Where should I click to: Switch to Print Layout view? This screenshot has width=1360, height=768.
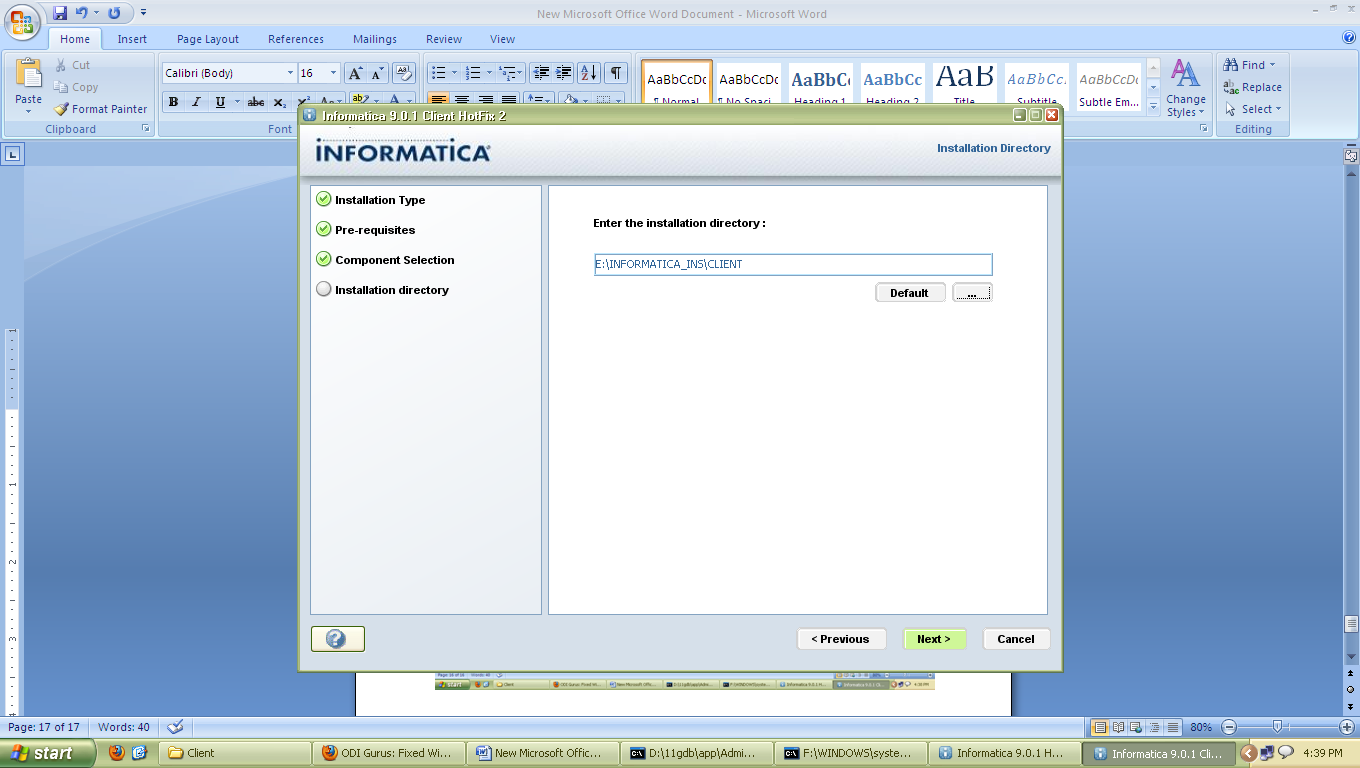(x=1101, y=727)
